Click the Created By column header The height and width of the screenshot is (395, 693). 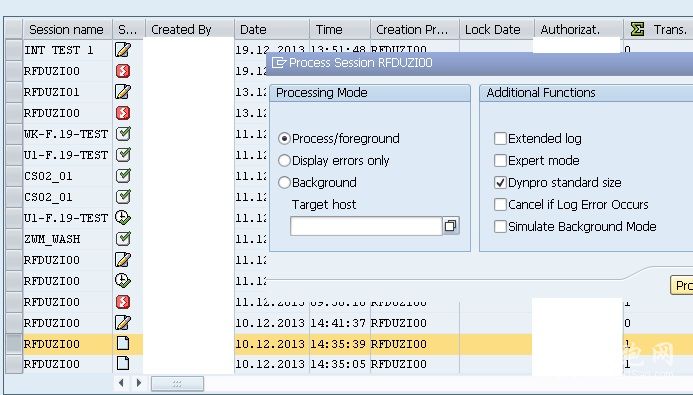coord(190,29)
